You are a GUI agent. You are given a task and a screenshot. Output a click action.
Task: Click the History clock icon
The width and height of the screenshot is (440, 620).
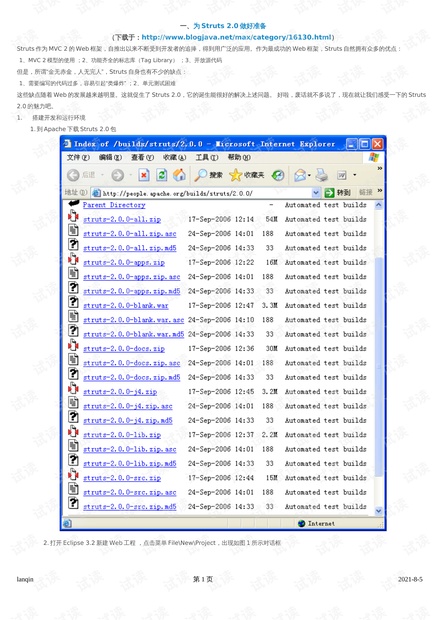click(278, 175)
